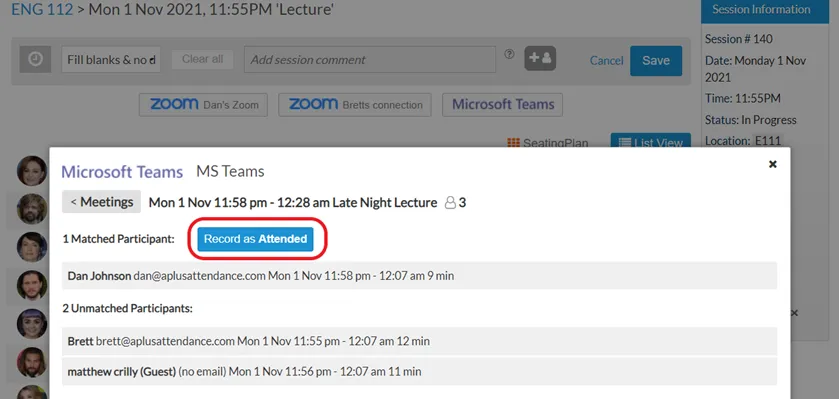This screenshot has height=399, width=839.
Task: Click the 'Time: 11:55PM' text
Action: coord(743,98)
